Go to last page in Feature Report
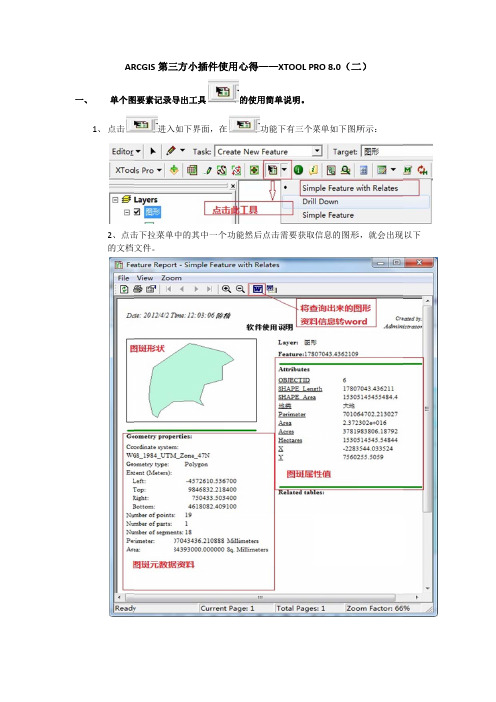 pos(209,289)
